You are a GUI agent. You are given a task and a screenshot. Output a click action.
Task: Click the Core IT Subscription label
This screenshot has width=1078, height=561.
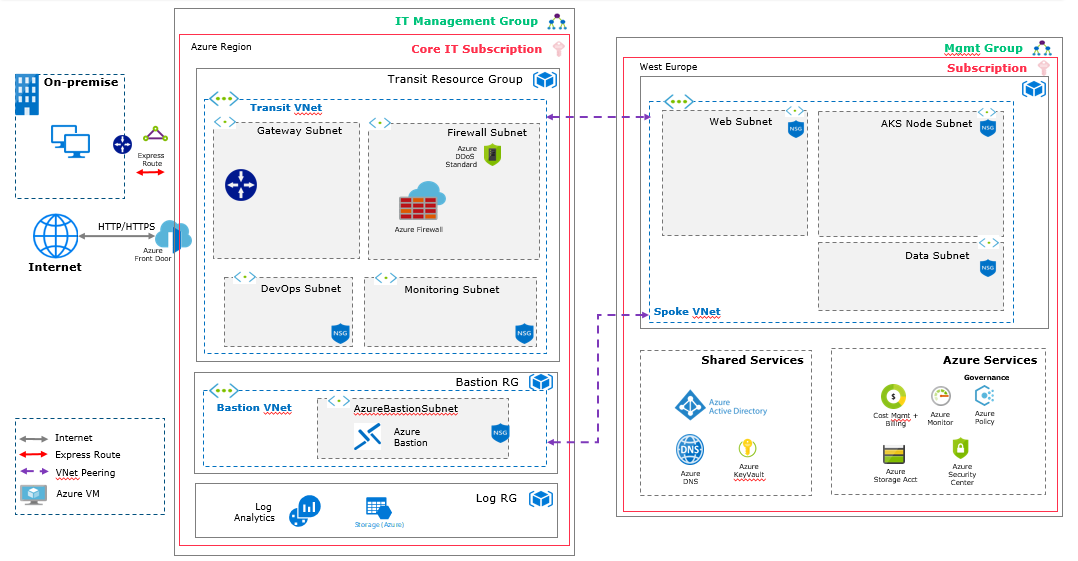pos(476,49)
